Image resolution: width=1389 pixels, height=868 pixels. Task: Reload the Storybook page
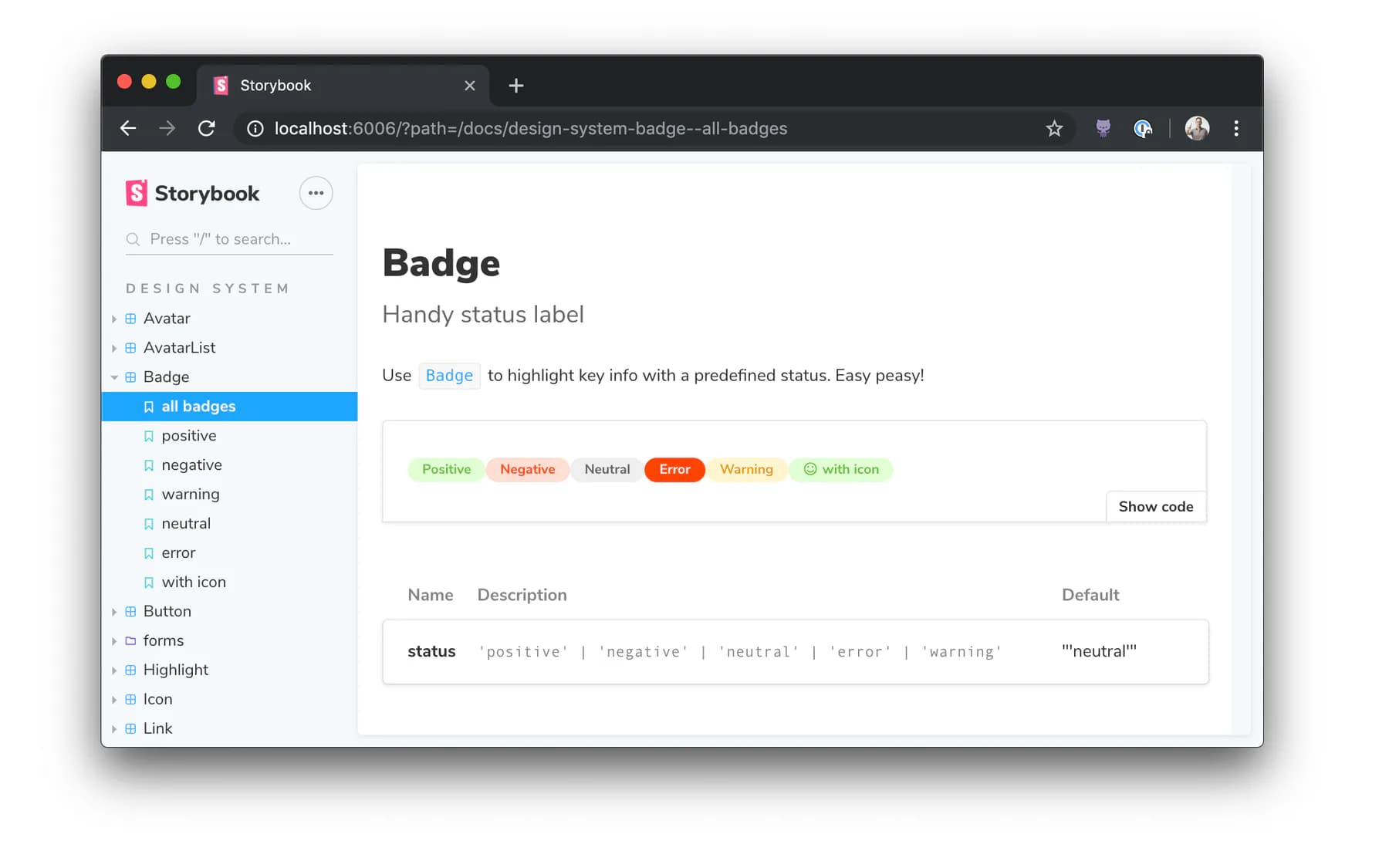click(x=206, y=128)
